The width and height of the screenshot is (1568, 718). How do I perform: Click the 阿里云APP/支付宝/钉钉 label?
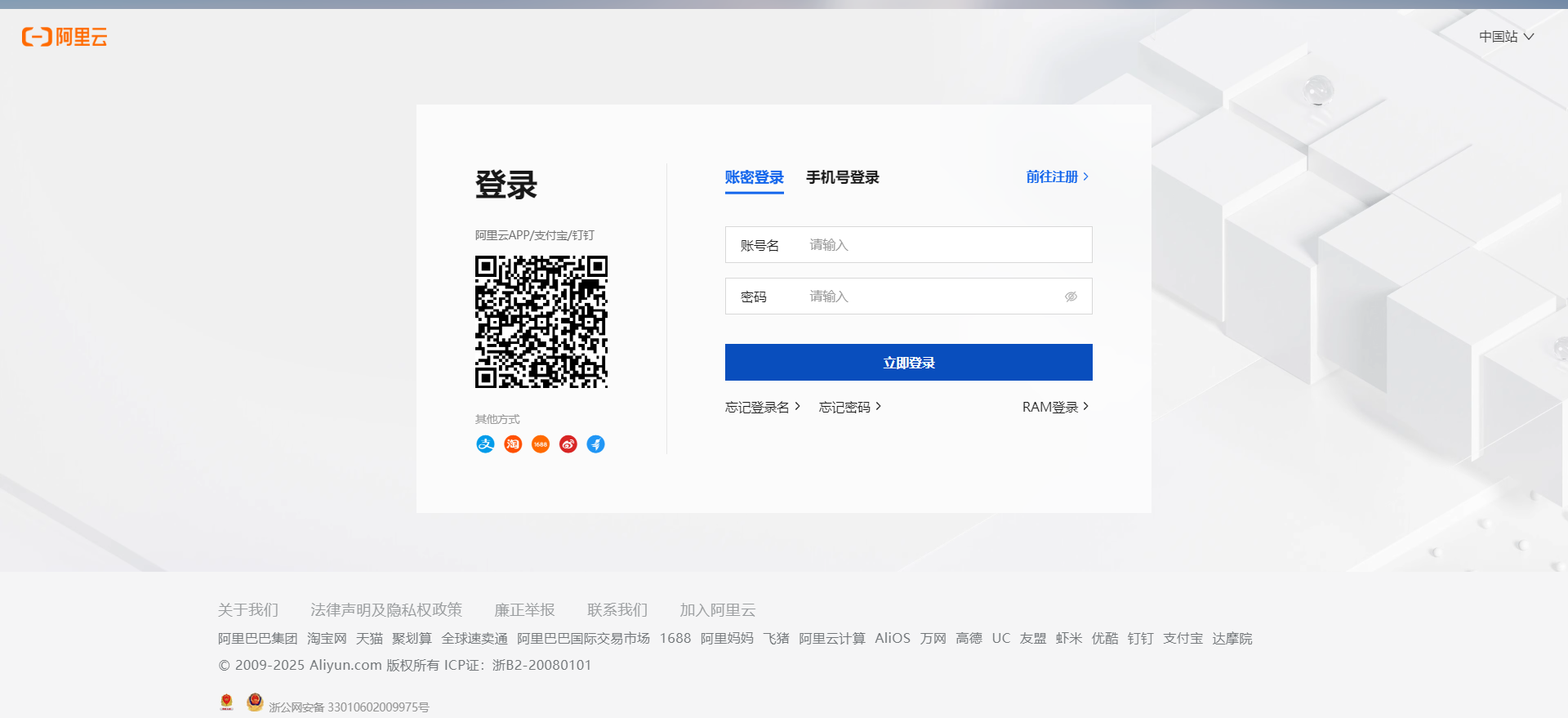point(535,235)
